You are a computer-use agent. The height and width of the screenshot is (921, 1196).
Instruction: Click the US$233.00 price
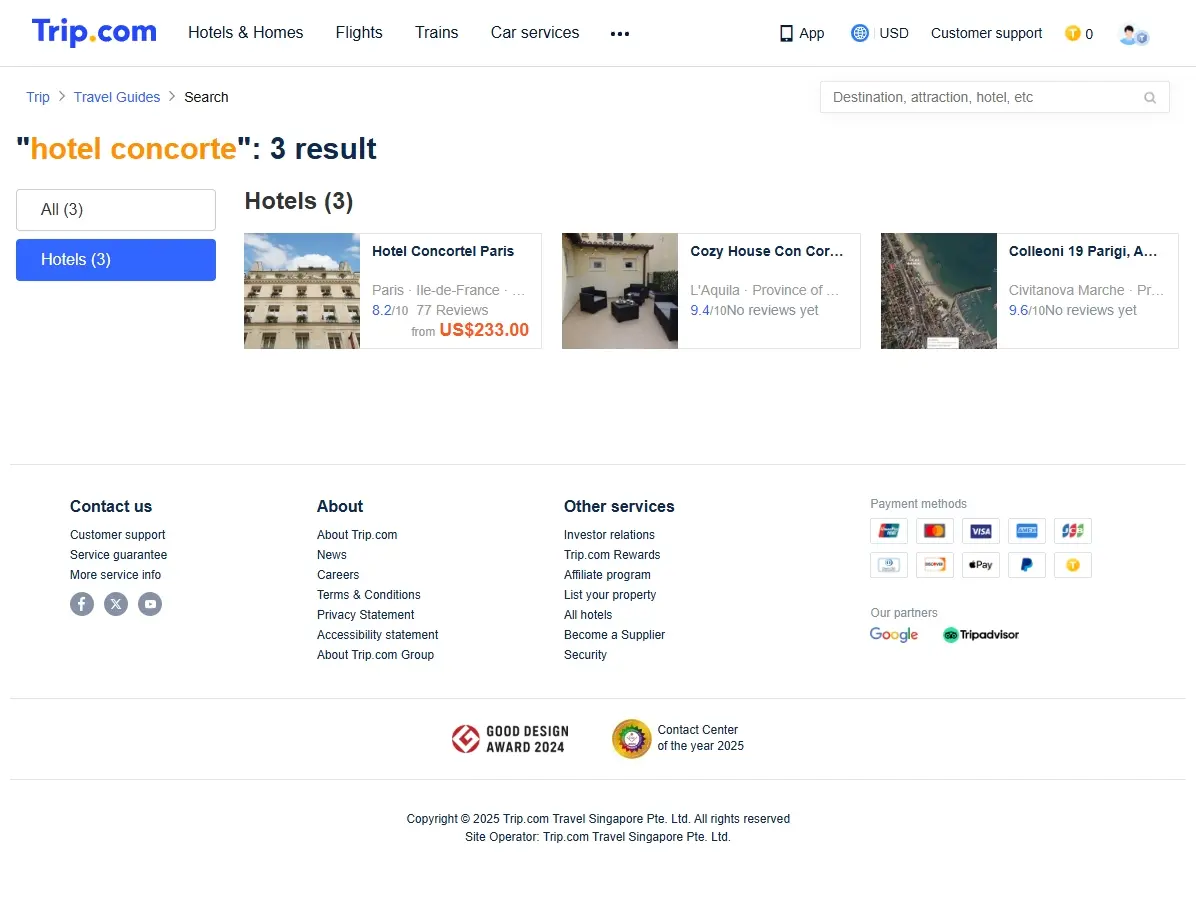click(484, 330)
